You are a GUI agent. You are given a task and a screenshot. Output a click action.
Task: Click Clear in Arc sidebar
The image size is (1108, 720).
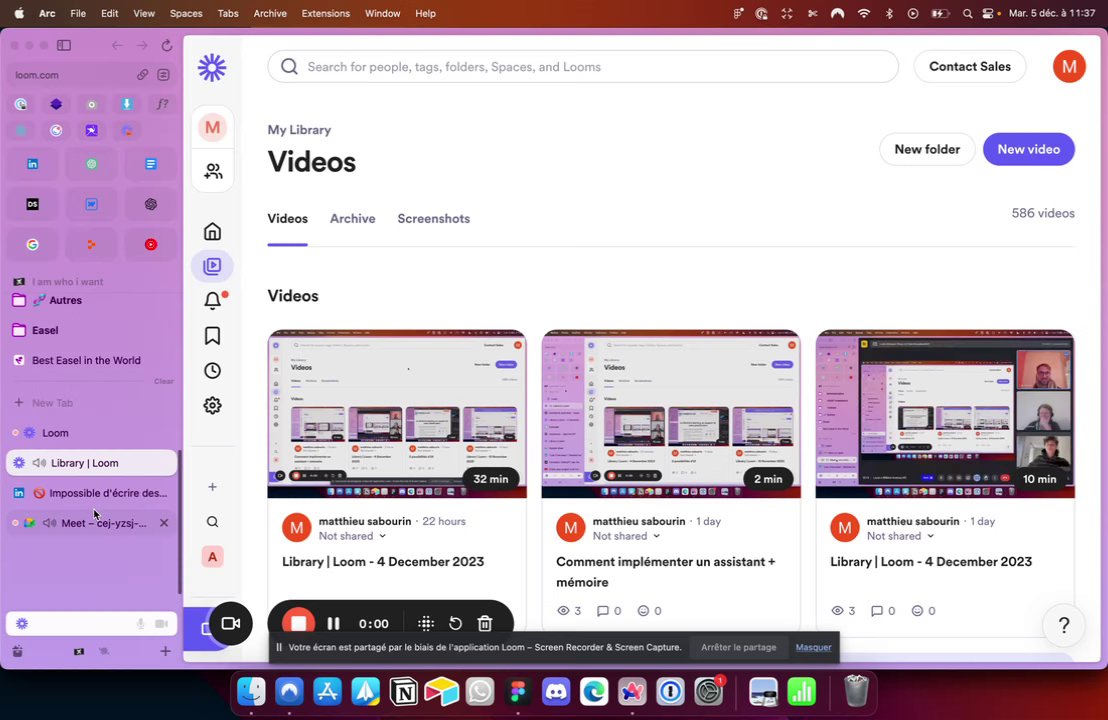click(164, 382)
